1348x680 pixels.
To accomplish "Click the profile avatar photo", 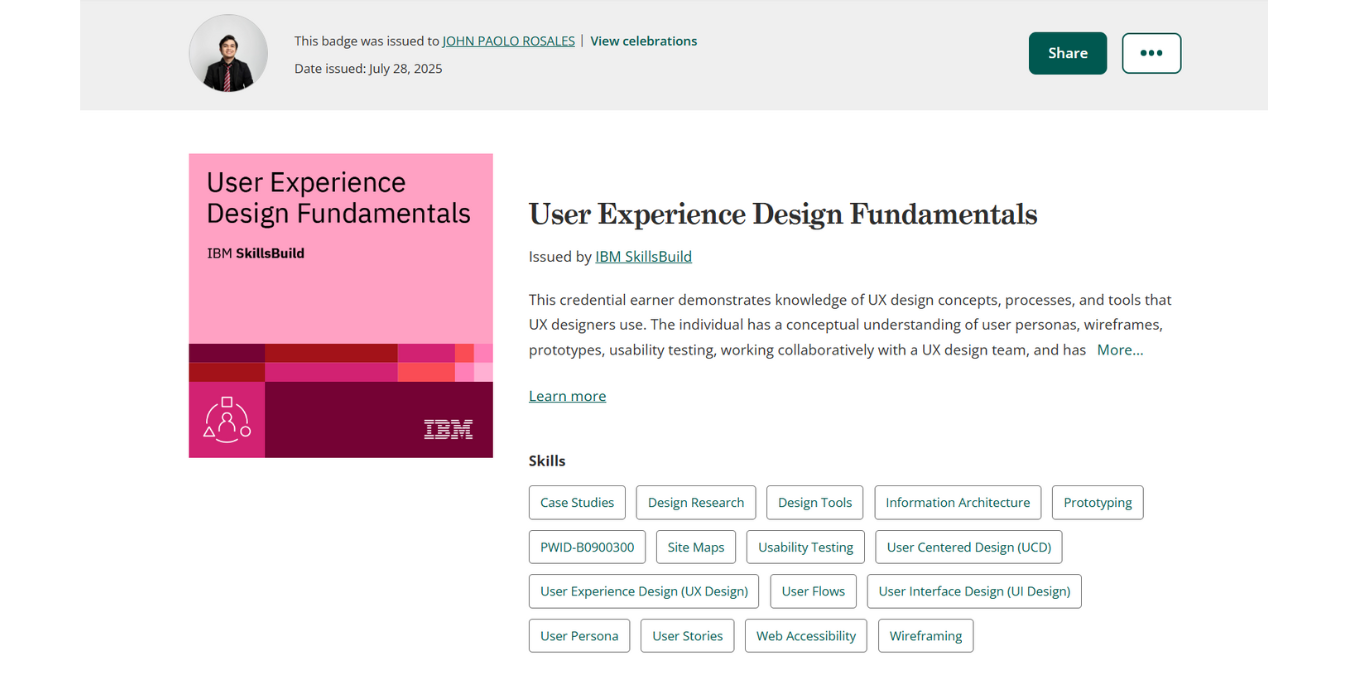I will pyautogui.click(x=228, y=53).
